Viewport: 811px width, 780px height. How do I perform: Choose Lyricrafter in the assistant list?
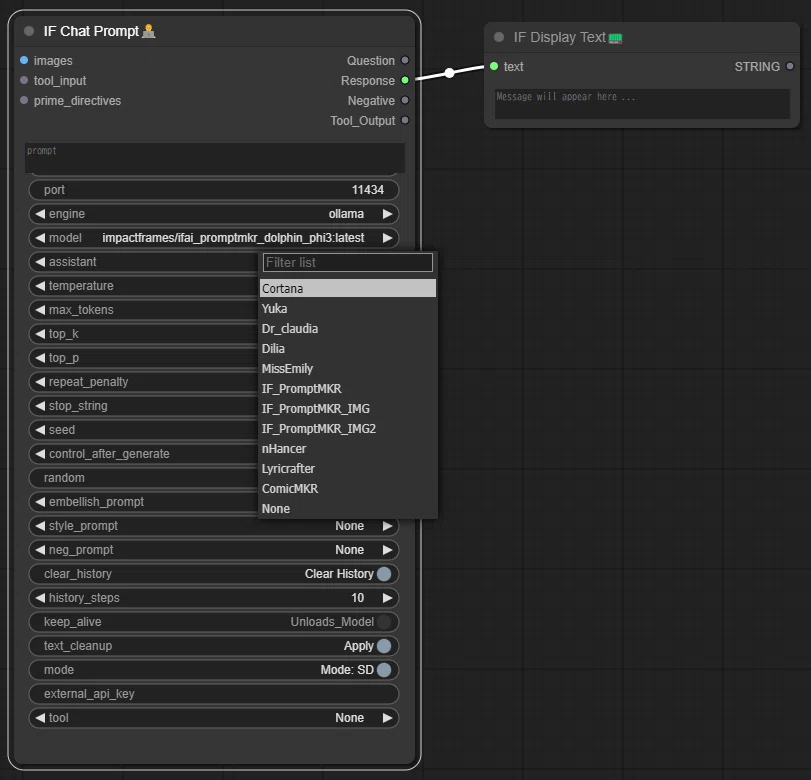288,469
